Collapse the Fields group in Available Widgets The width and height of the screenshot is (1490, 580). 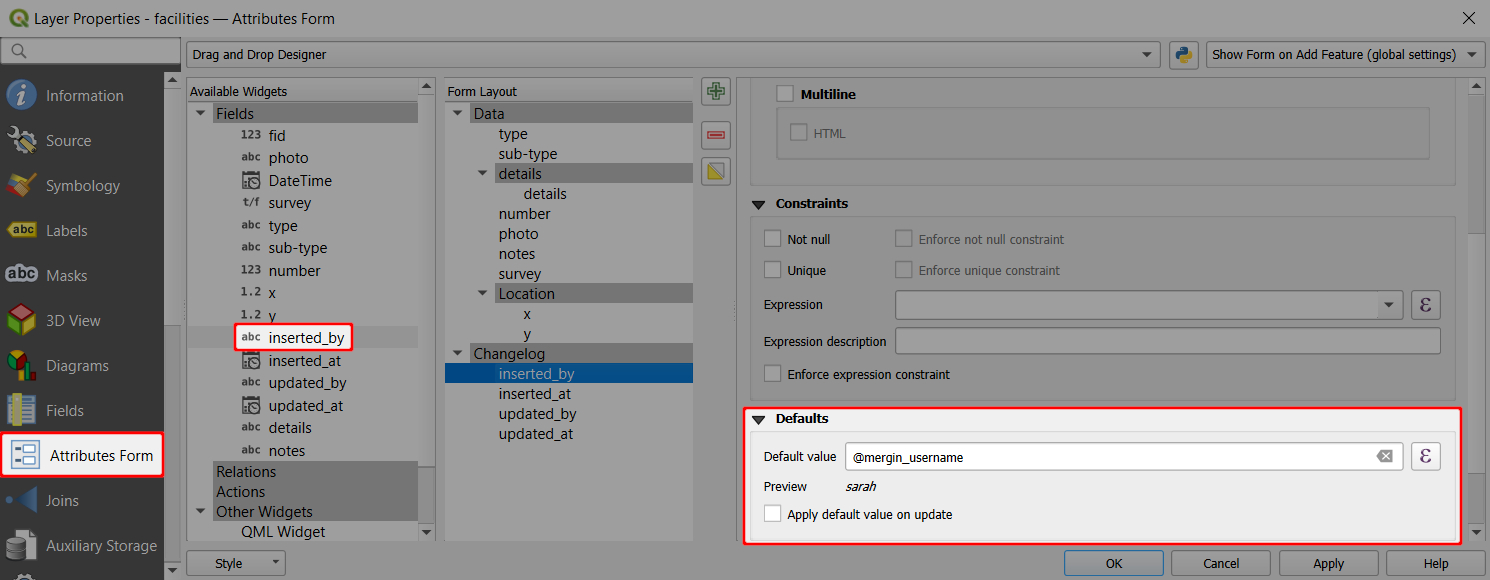[x=201, y=114]
